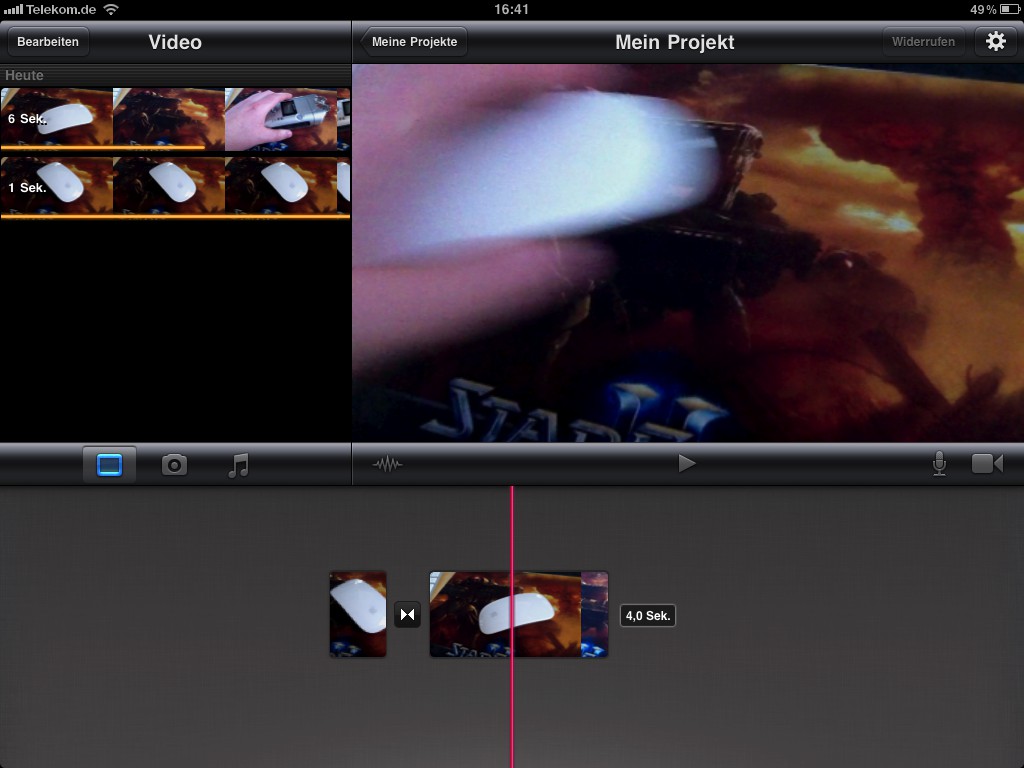This screenshot has width=1024, height=768.
Task: Tap Bearbeiten in the Video panel
Action: click(x=47, y=42)
